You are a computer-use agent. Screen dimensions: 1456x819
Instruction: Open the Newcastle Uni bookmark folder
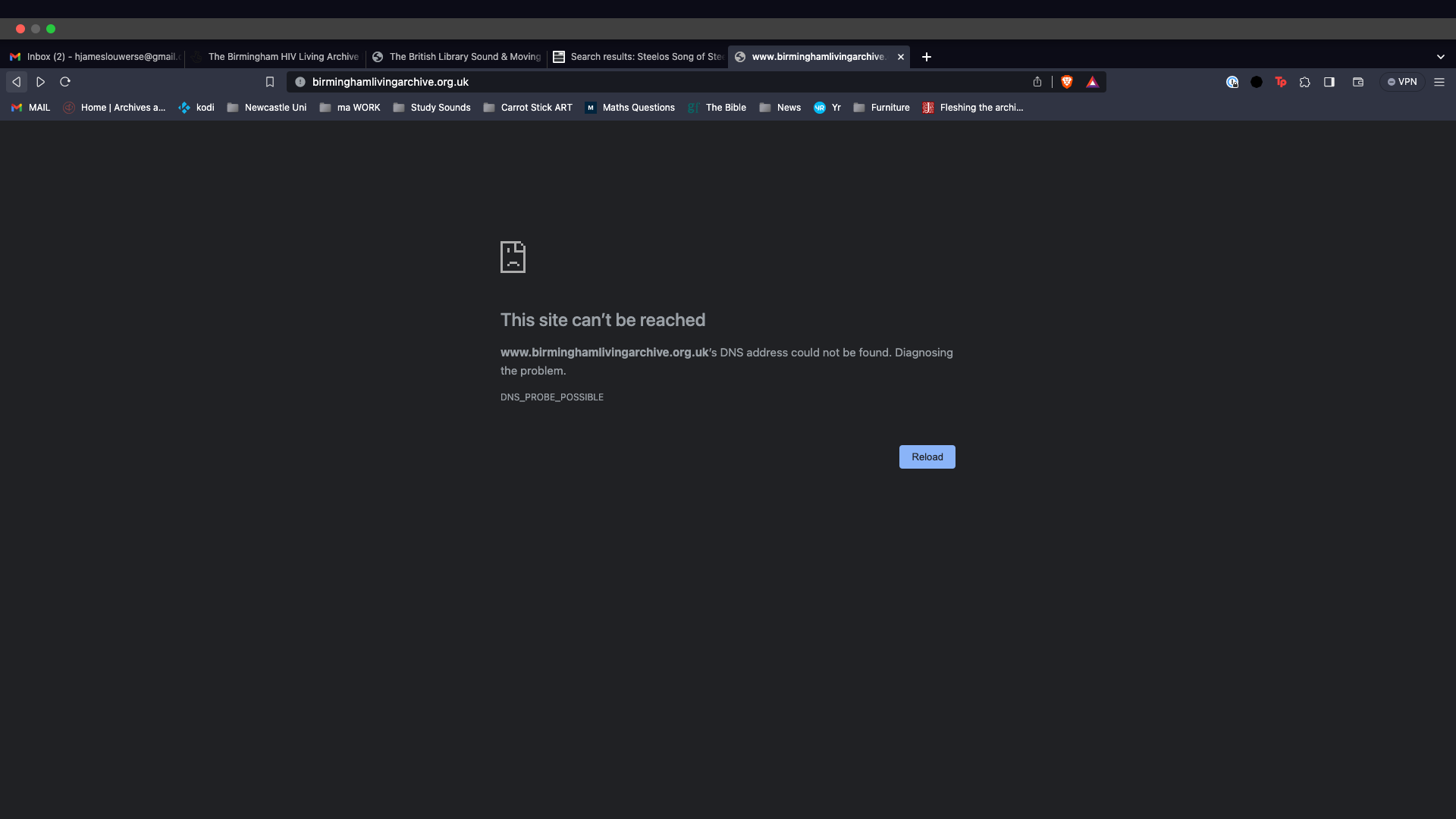click(267, 108)
